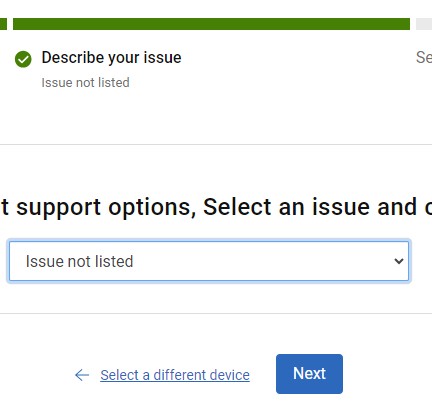Open the Issue not listed combo box
Image resolution: width=432 pixels, height=408 pixels.
point(209,261)
